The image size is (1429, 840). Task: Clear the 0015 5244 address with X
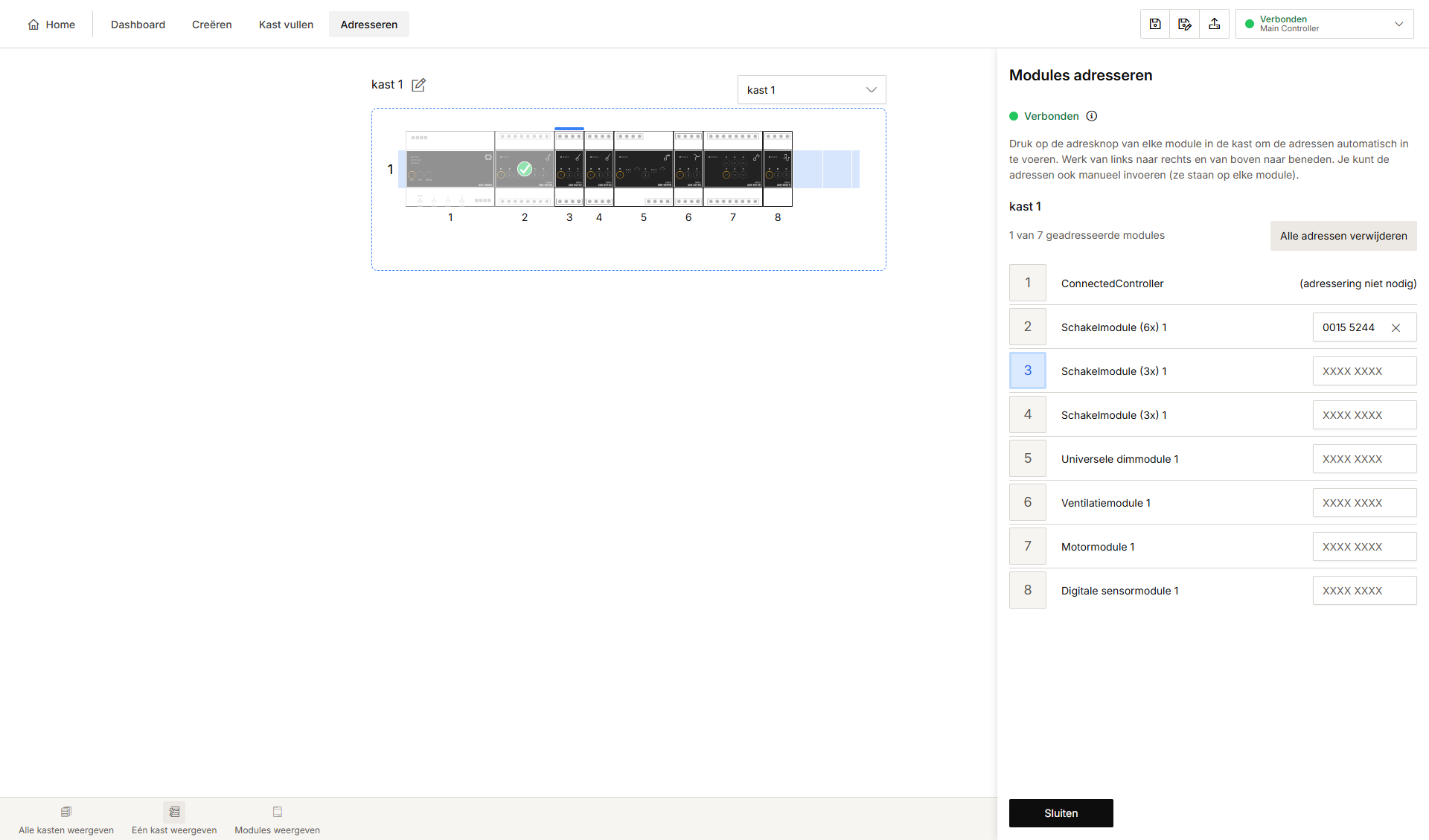[1396, 327]
